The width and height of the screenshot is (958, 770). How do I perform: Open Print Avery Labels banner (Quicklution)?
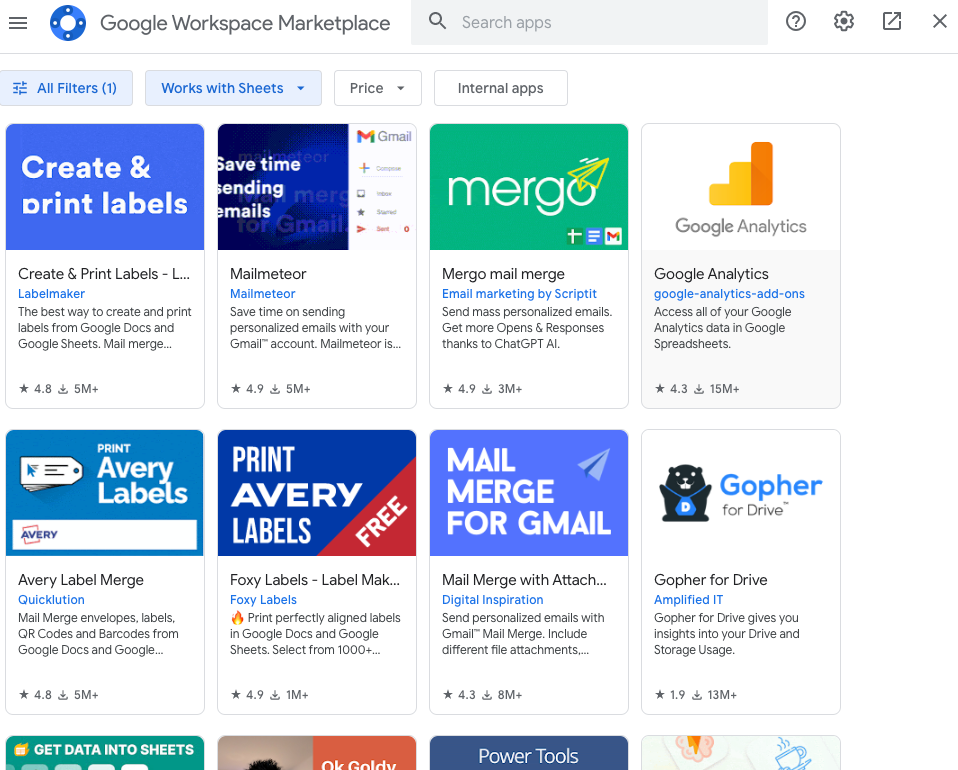coord(105,493)
